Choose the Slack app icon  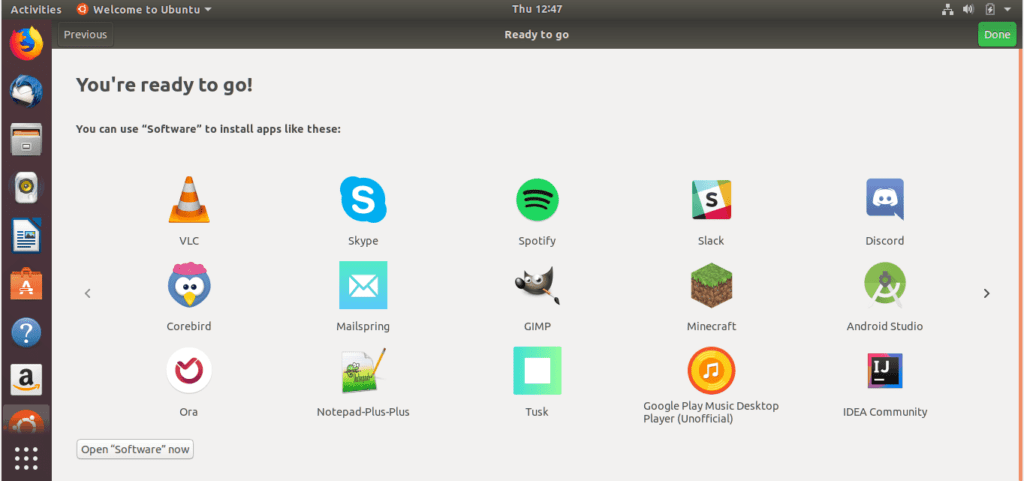coord(711,200)
